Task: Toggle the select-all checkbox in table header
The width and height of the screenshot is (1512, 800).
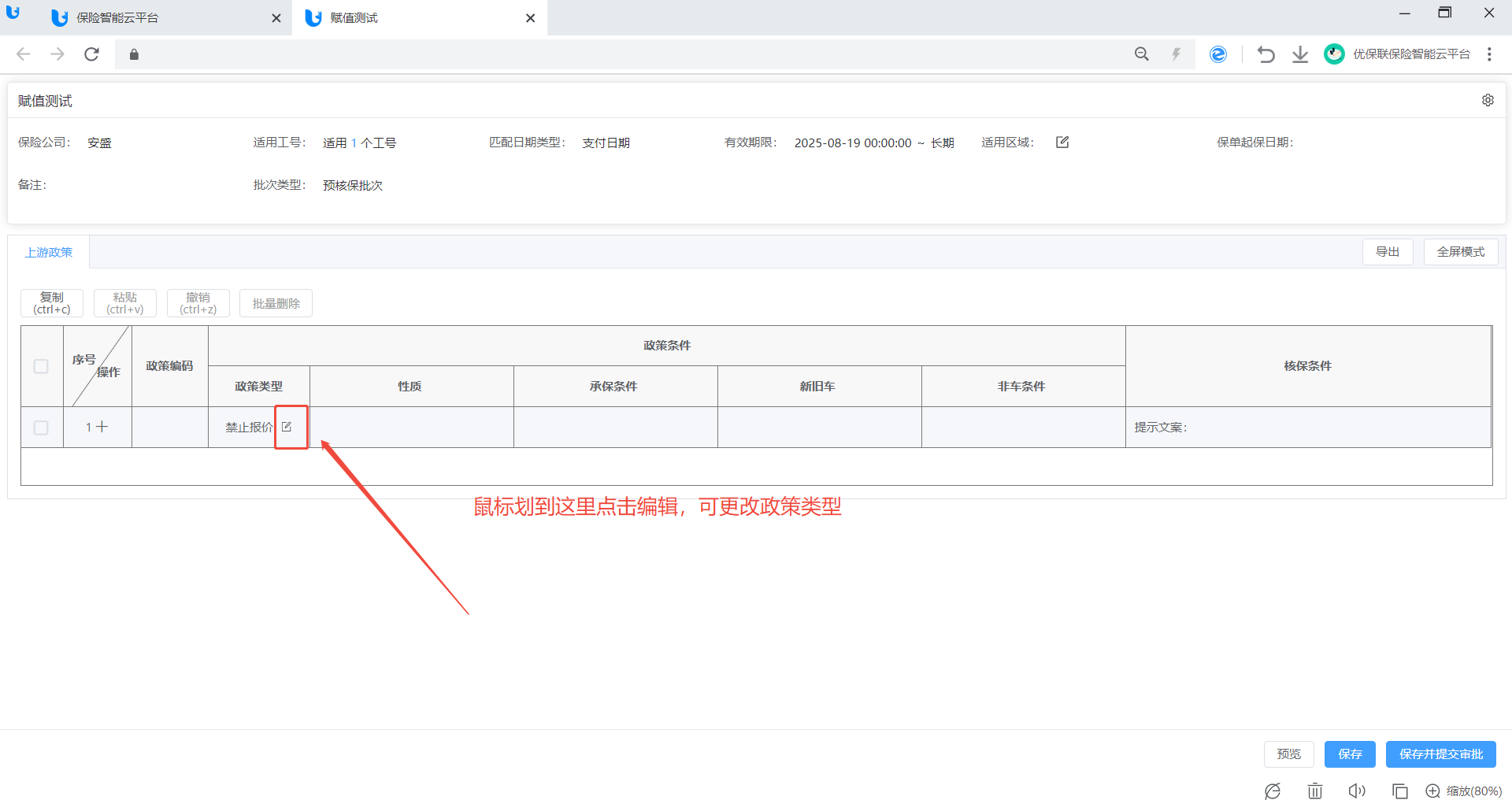Action: tap(41, 366)
